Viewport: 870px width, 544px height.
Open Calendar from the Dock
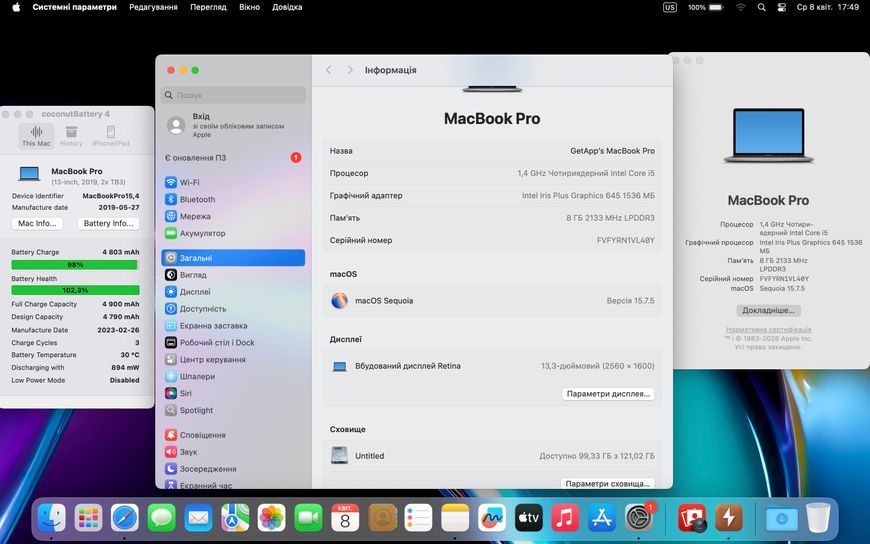pyautogui.click(x=345, y=518)
